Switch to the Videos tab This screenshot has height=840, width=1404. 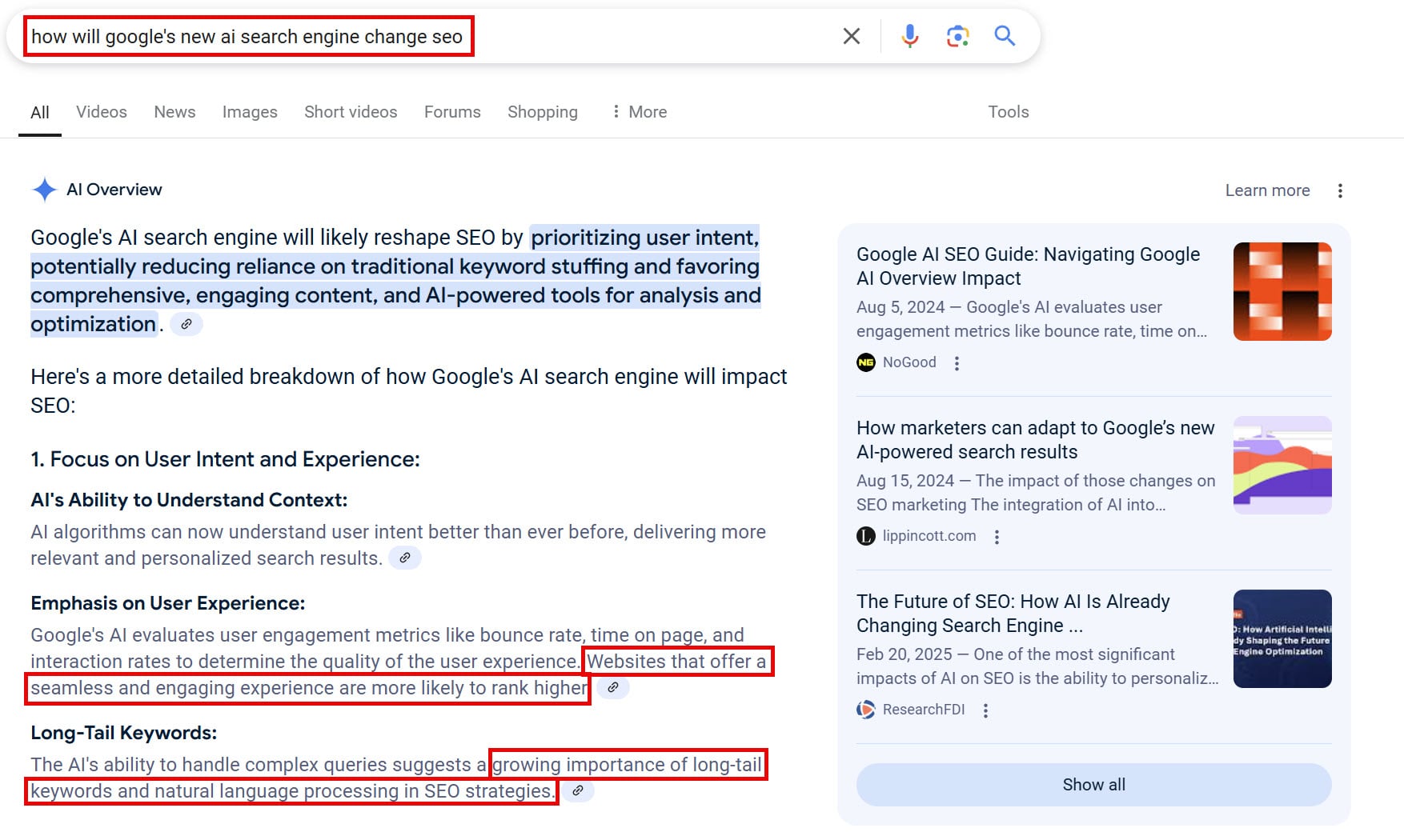point(102,112)
